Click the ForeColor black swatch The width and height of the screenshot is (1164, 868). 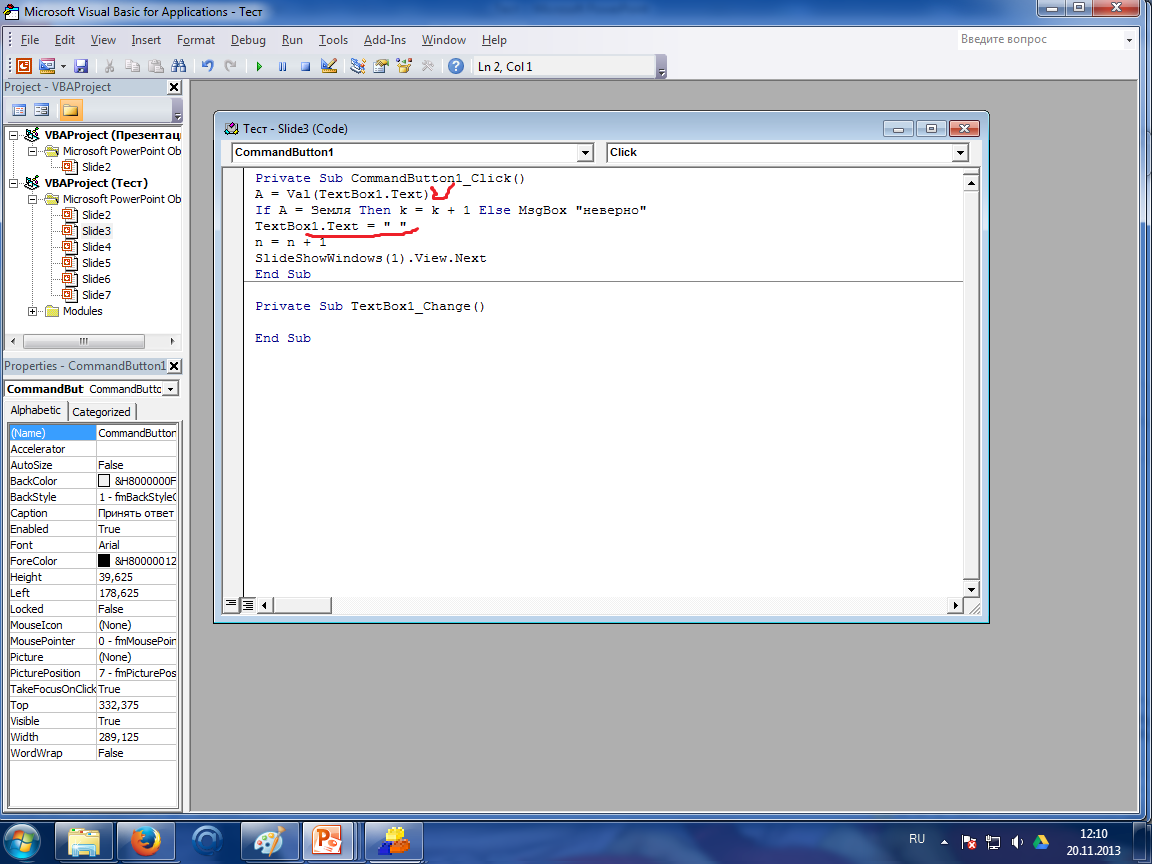104,561
